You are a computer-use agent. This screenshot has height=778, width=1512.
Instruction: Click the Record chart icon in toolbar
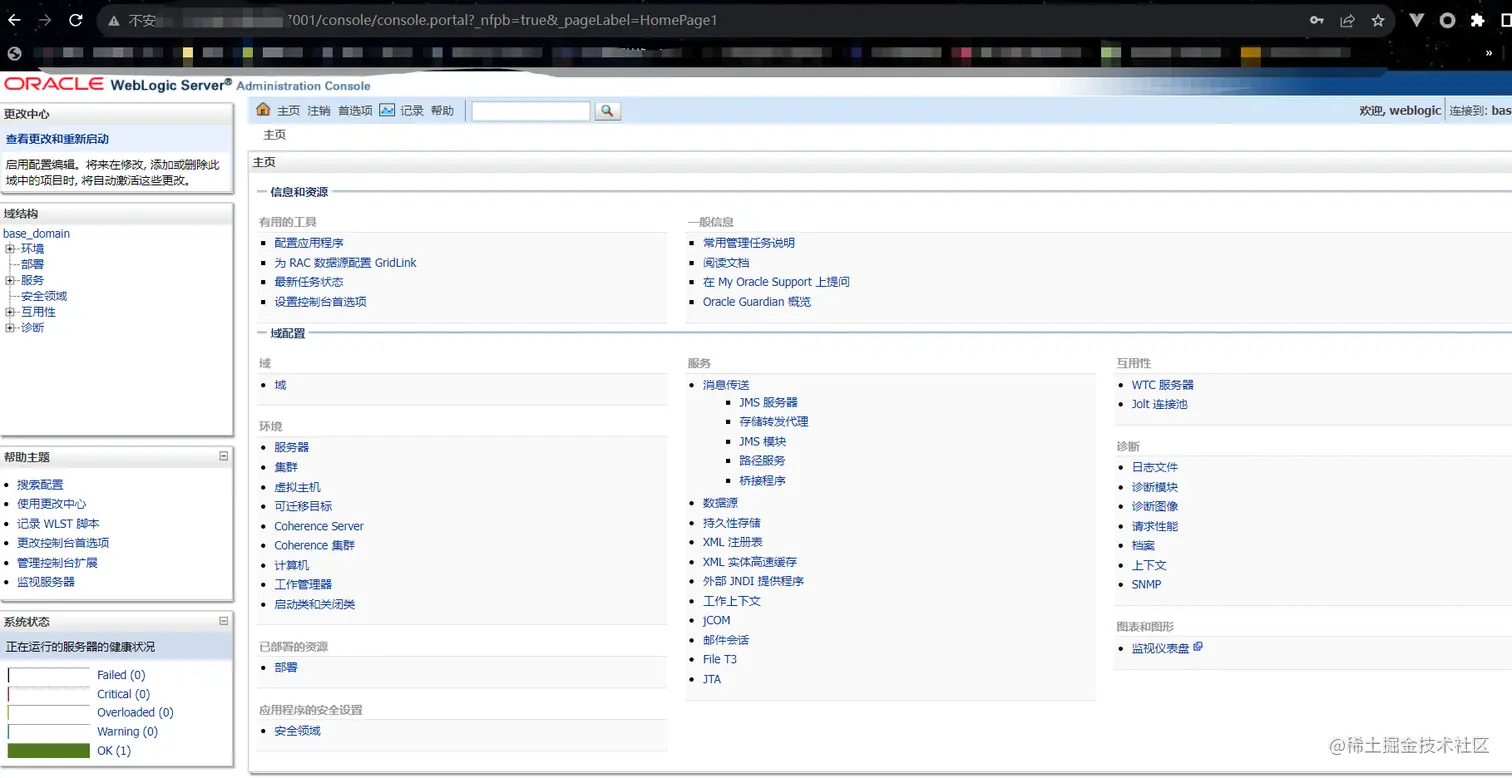(x=387, y=110)
